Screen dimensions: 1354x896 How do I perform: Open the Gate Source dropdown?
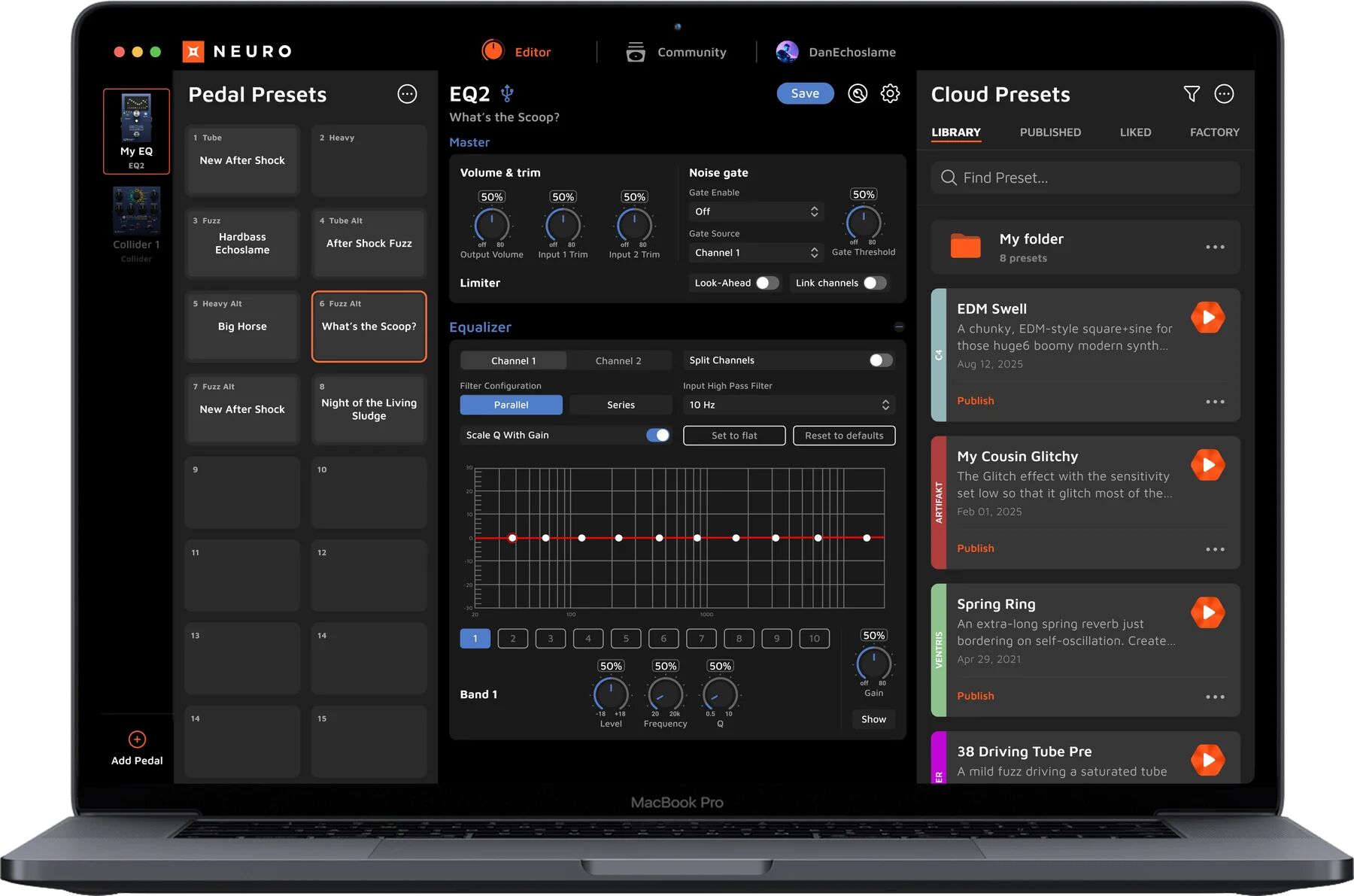coord(756,253)
